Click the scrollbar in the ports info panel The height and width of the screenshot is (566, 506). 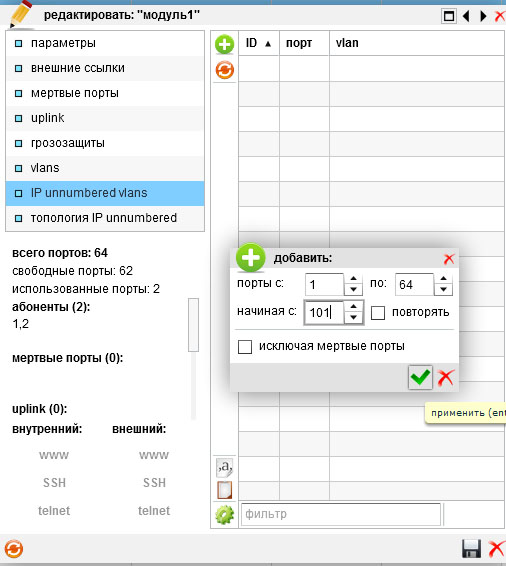click(193, 325)
